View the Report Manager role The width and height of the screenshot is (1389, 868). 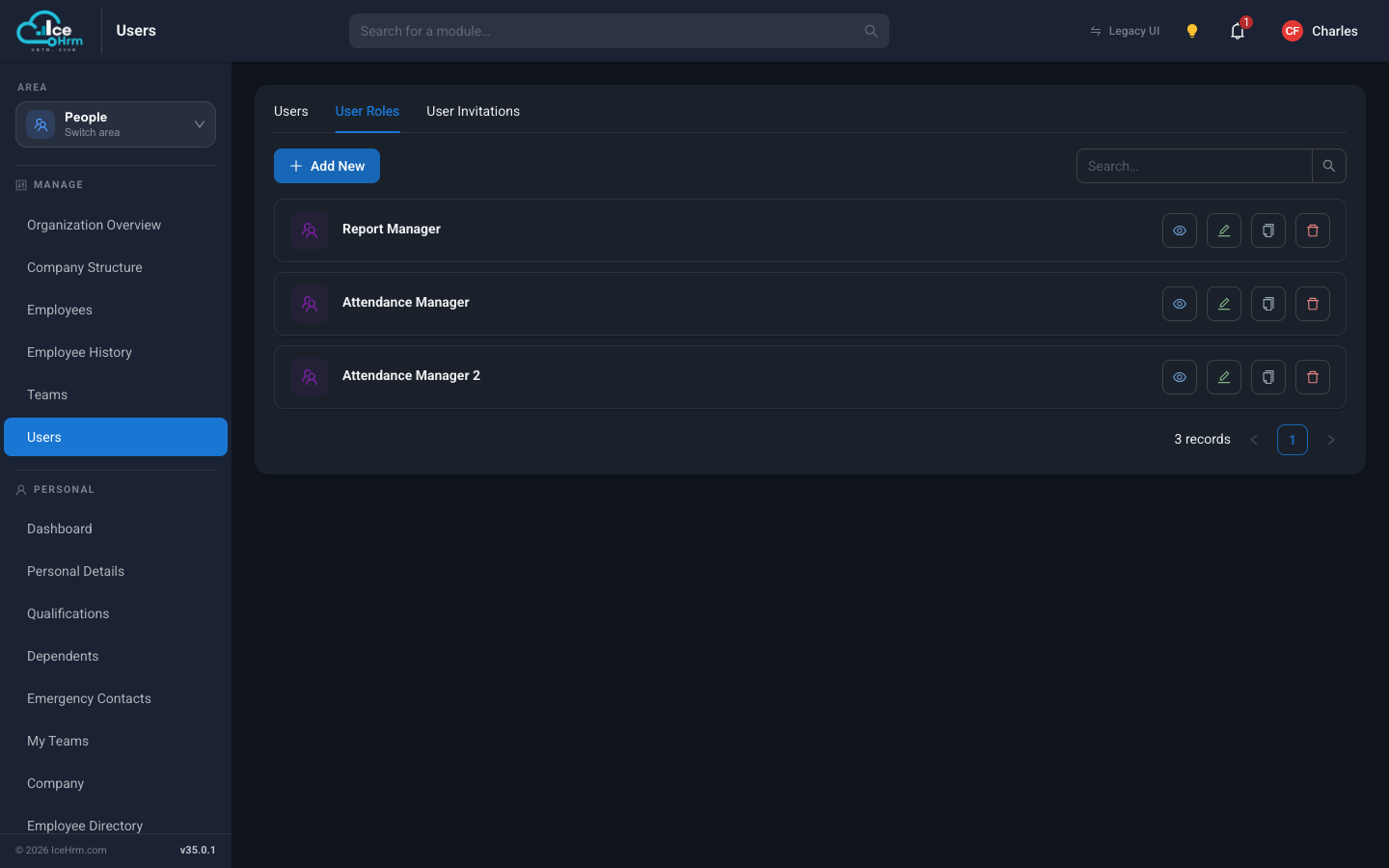(x=1180, y=231)
